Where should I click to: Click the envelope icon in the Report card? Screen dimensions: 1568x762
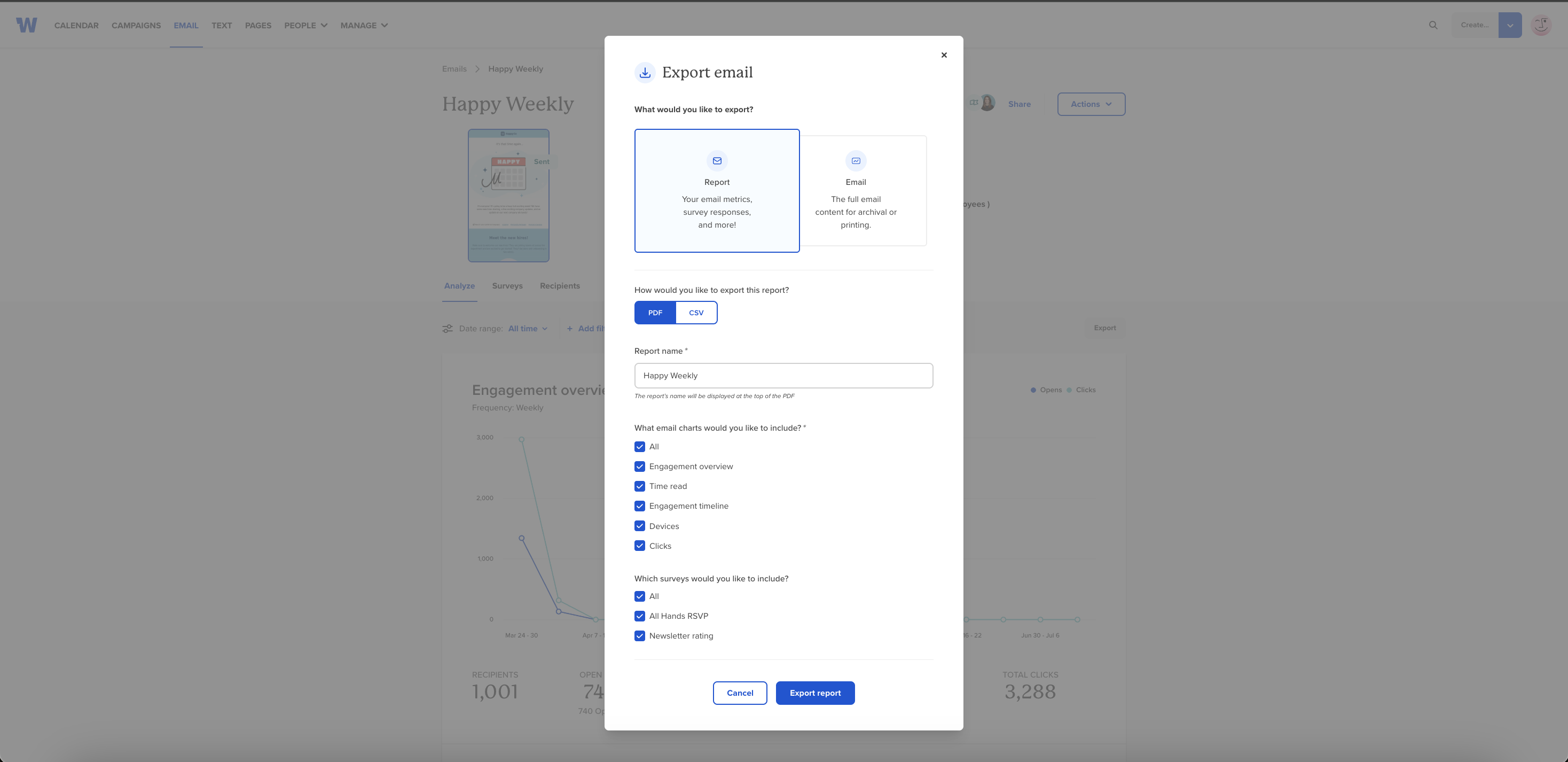(x=717, y=161)
